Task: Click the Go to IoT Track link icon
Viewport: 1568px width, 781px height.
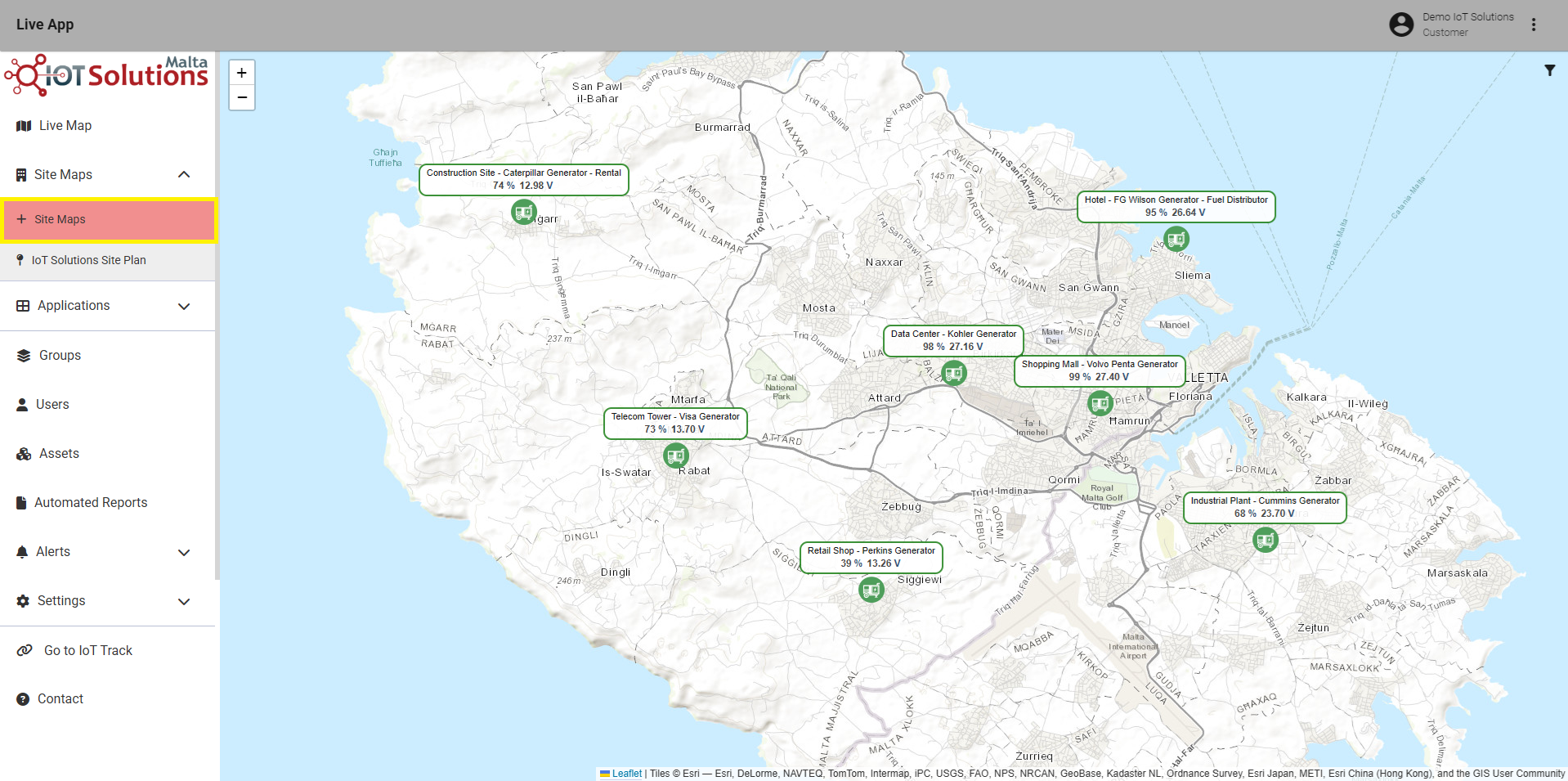Action: pos(25,650)
